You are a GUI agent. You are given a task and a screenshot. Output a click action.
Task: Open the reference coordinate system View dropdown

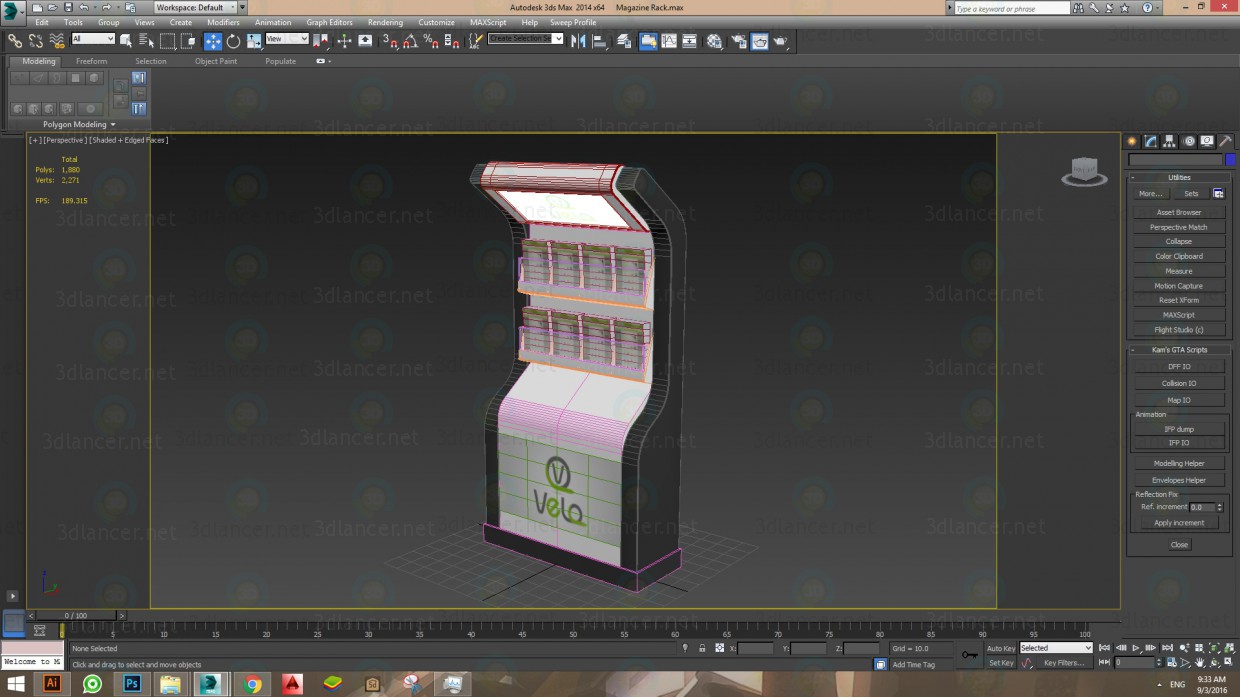coord(287,39)
